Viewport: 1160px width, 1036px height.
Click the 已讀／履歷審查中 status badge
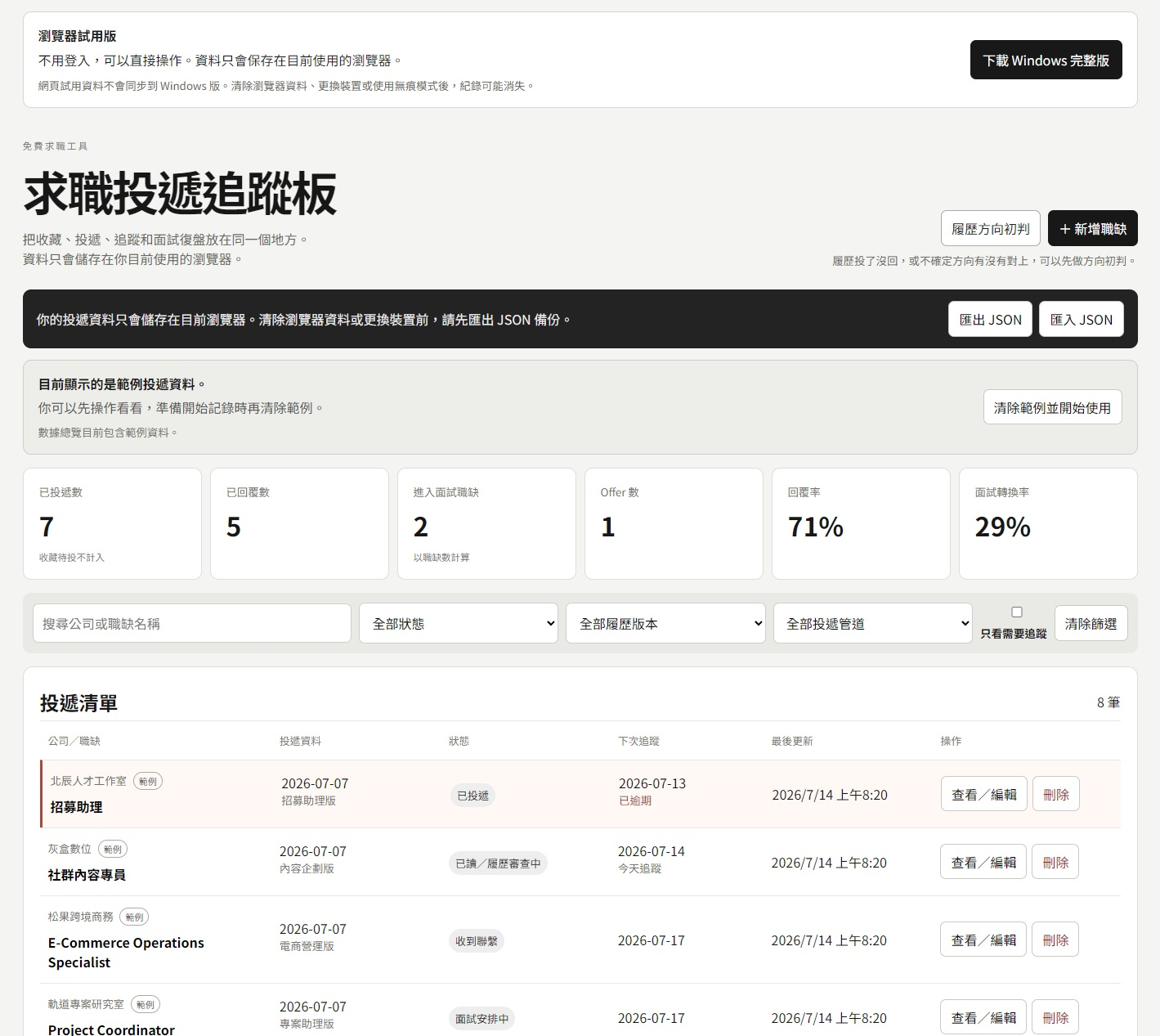[498, 863]
